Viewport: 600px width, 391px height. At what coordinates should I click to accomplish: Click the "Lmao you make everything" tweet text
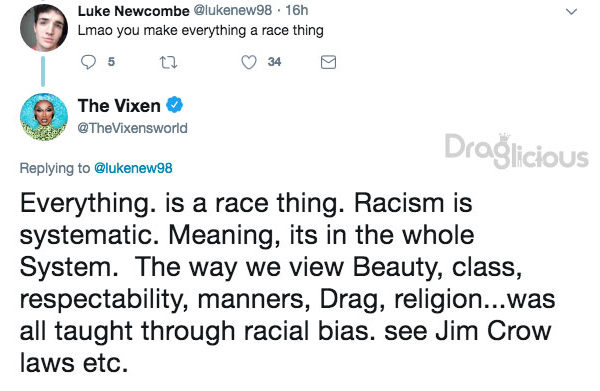point(201,31)
